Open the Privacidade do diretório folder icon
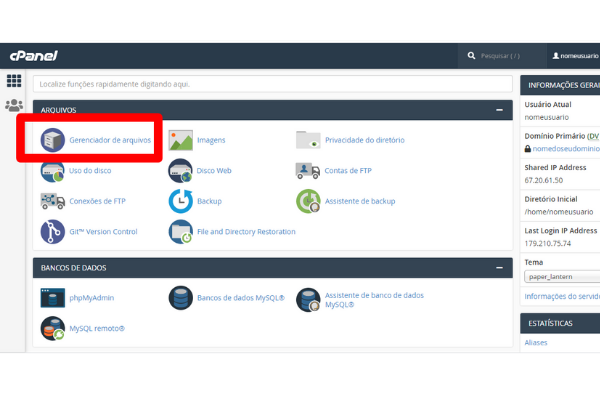 click(x=308, y=140)
